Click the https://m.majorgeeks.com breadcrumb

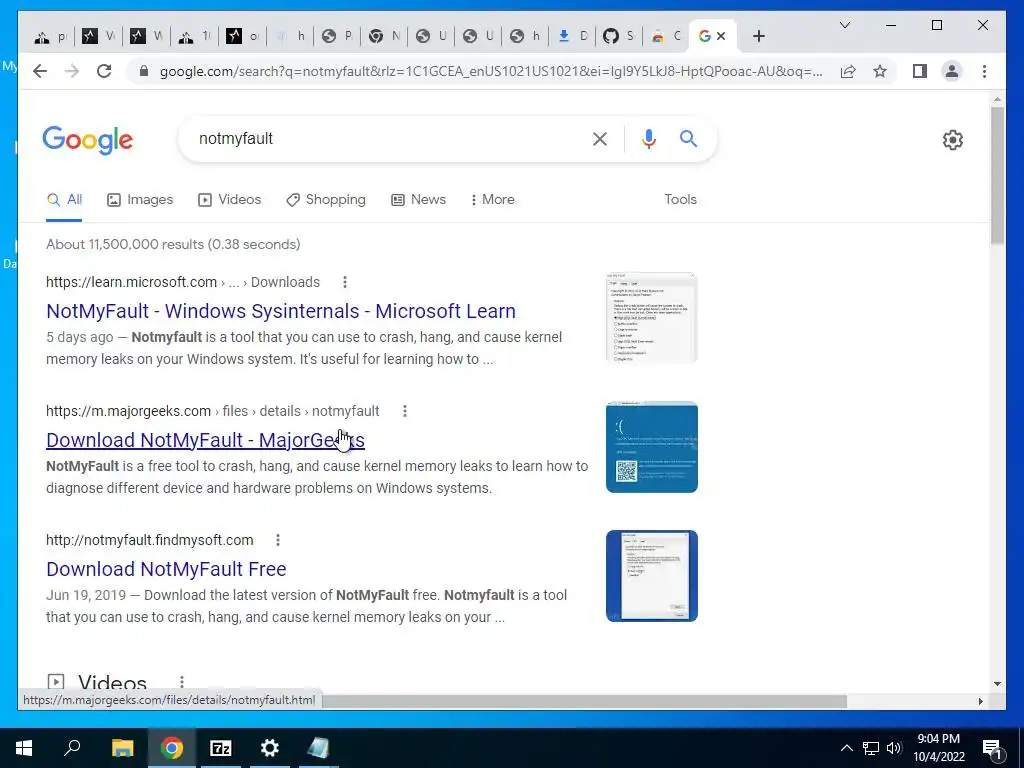pos(128,411)
